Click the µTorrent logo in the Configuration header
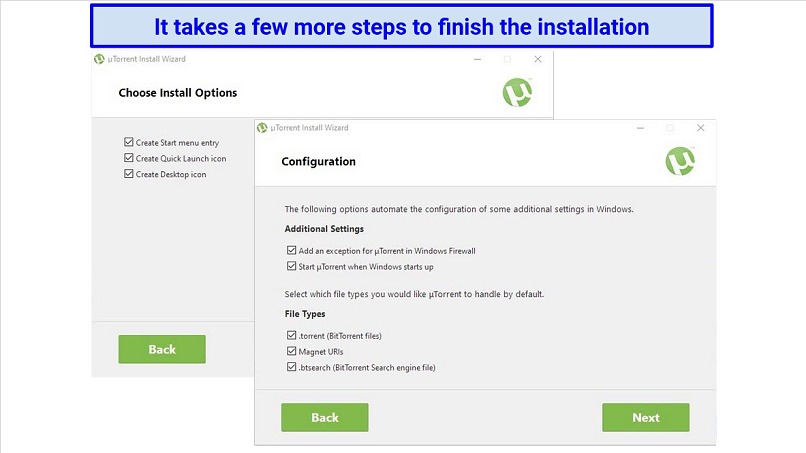 [x=680, y=161]
